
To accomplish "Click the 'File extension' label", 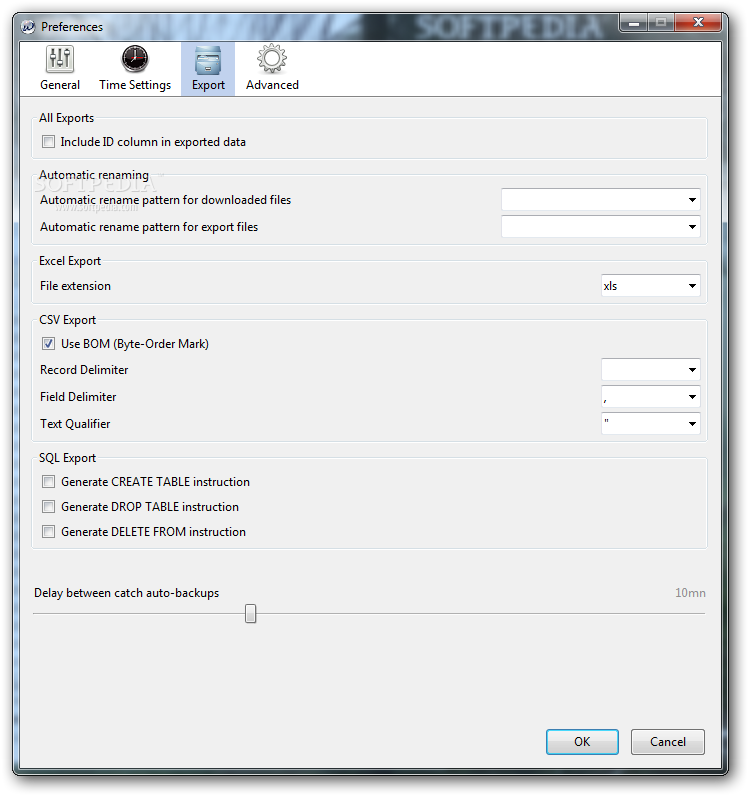I will [x=75, y=286].
